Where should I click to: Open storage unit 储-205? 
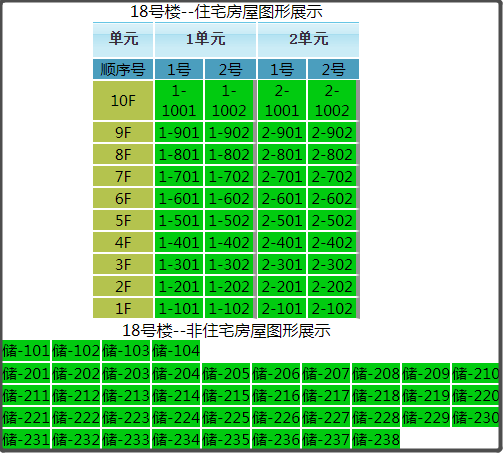coord(226,373)
